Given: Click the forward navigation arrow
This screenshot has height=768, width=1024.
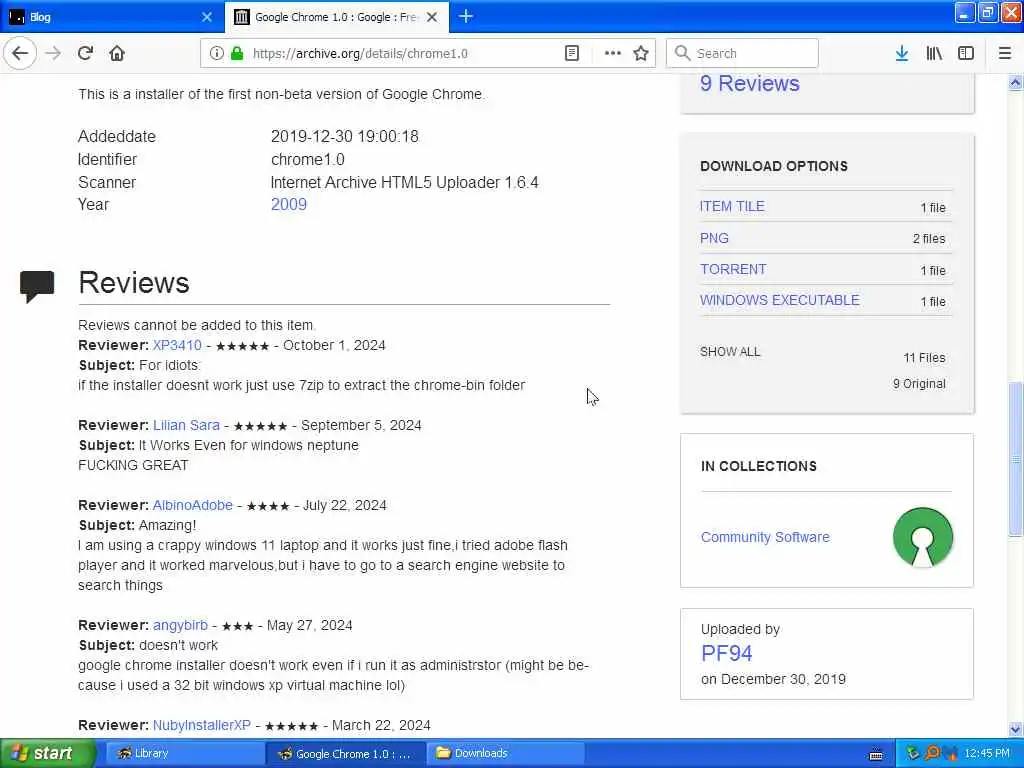Looking at the screenshot, I should click(x=54, y=54).
